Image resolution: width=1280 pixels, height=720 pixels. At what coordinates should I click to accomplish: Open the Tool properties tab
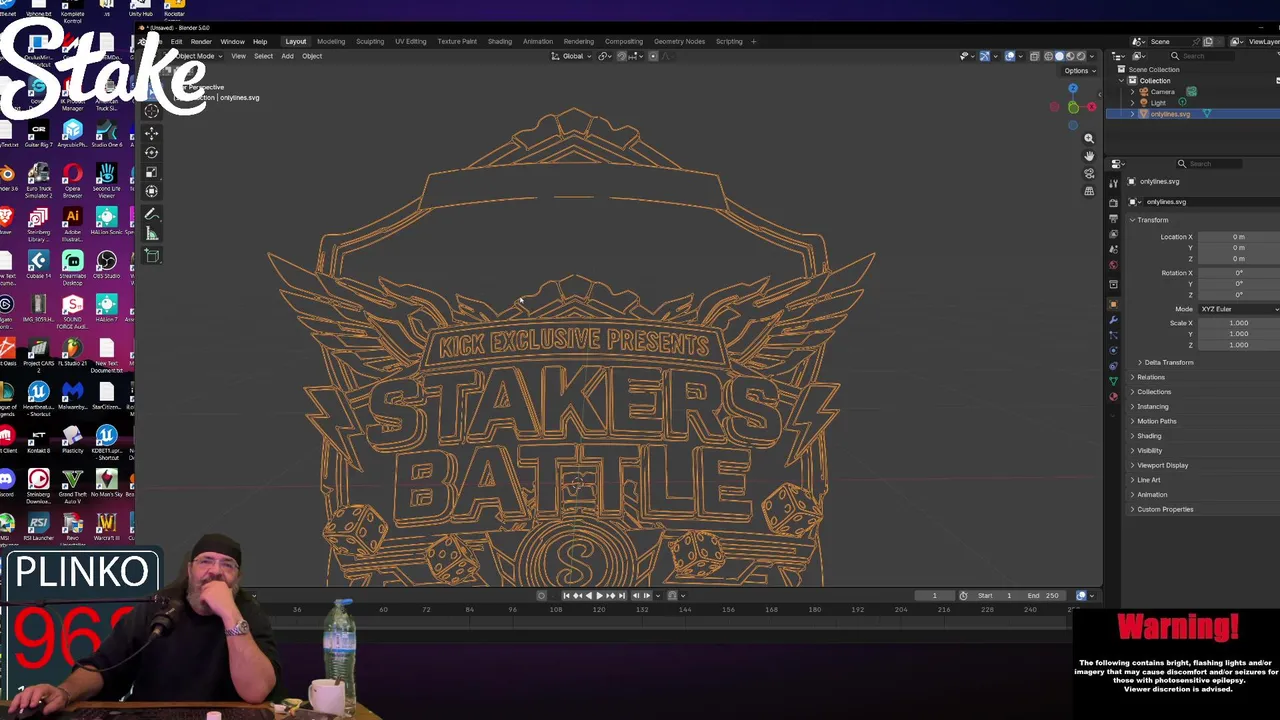coord(1113,184)
